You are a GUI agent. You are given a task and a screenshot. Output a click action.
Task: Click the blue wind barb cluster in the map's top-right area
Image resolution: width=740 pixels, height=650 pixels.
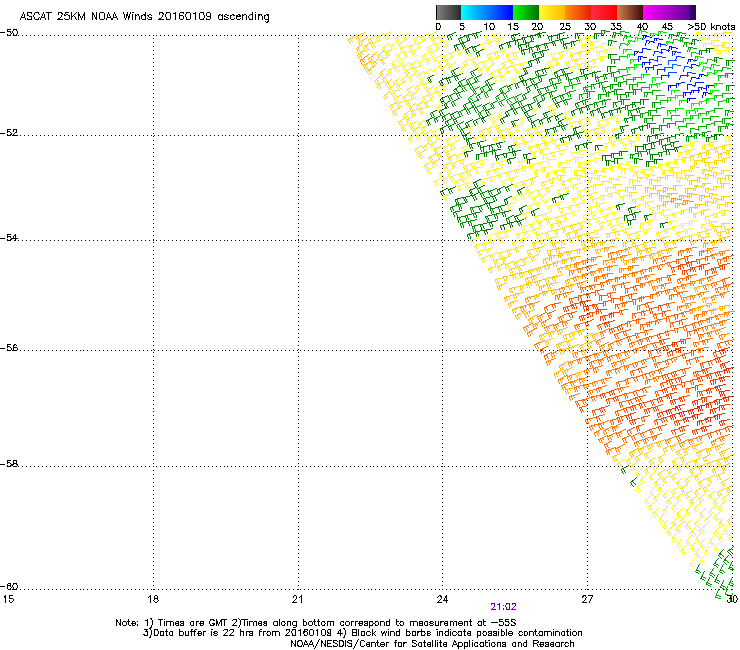tap(673, 66)
